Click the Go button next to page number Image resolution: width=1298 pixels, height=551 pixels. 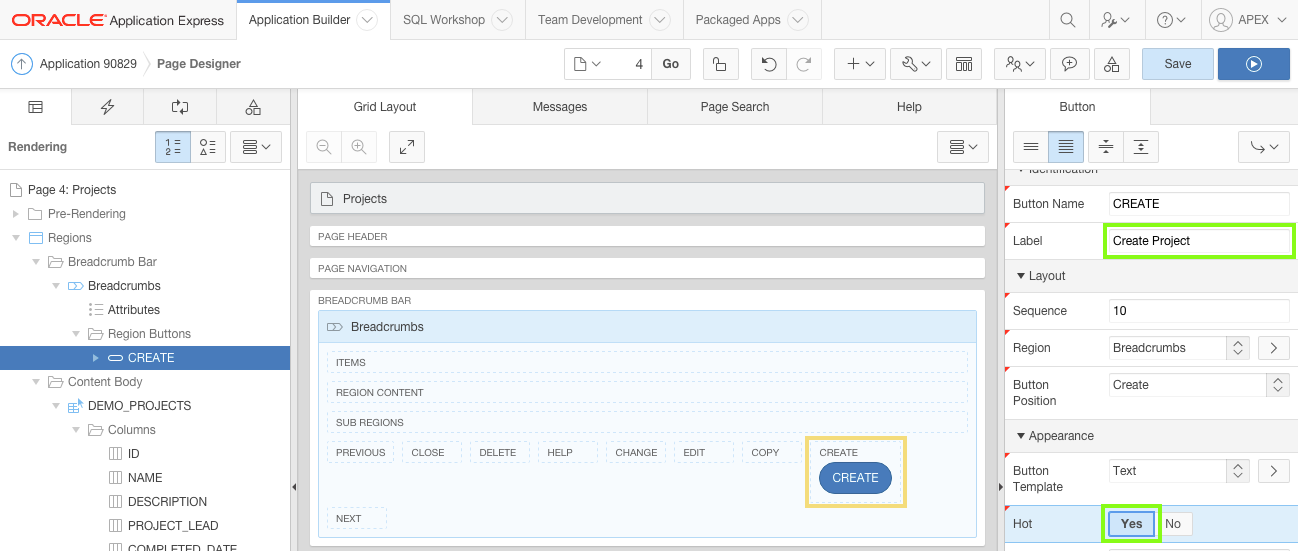click(671, 64)
